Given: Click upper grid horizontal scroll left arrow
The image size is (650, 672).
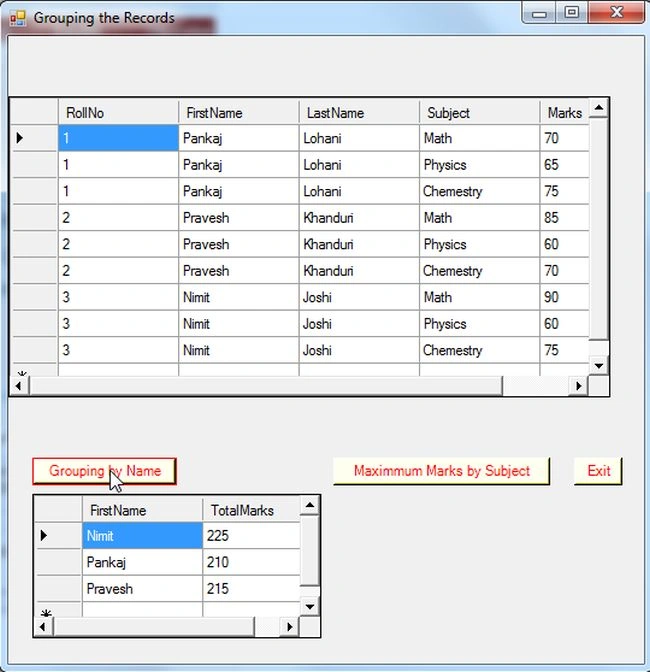Looking at the screenshot, I should coord(19,386).
